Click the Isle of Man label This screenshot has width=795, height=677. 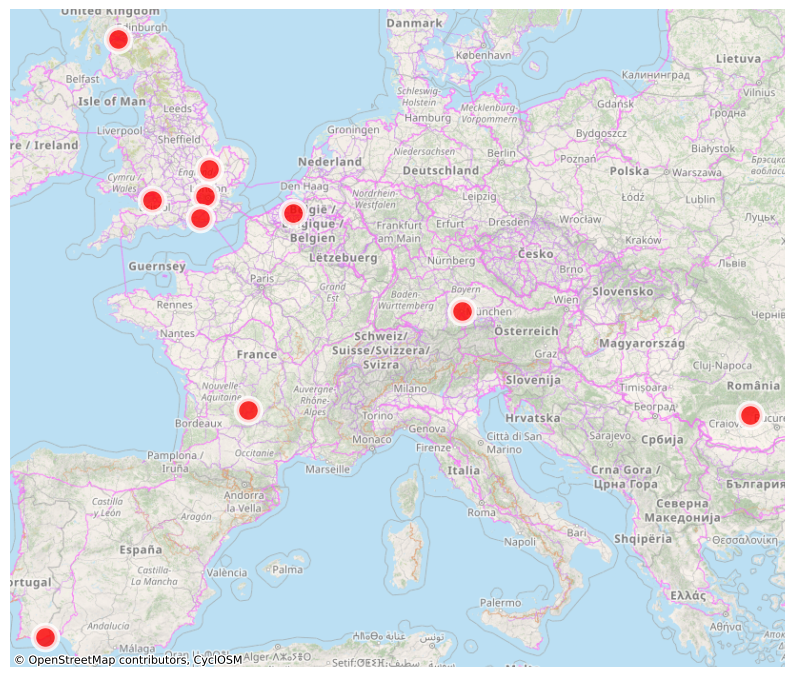pos(112,101)
